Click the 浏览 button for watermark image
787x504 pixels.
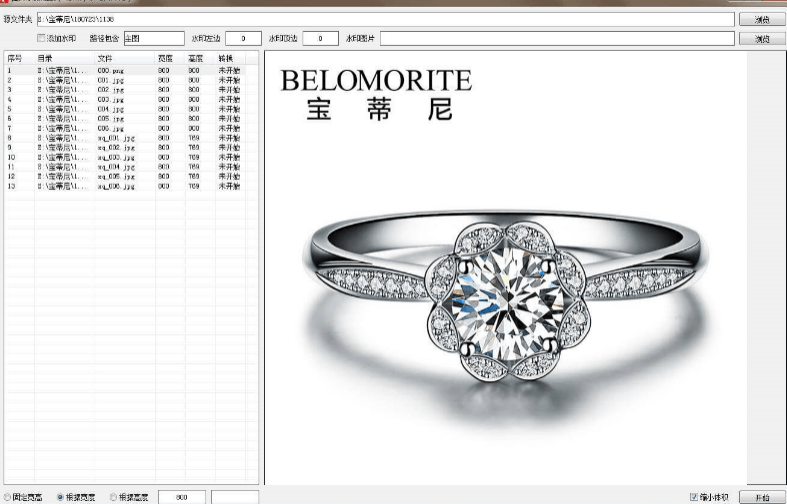tap(761, 39)
